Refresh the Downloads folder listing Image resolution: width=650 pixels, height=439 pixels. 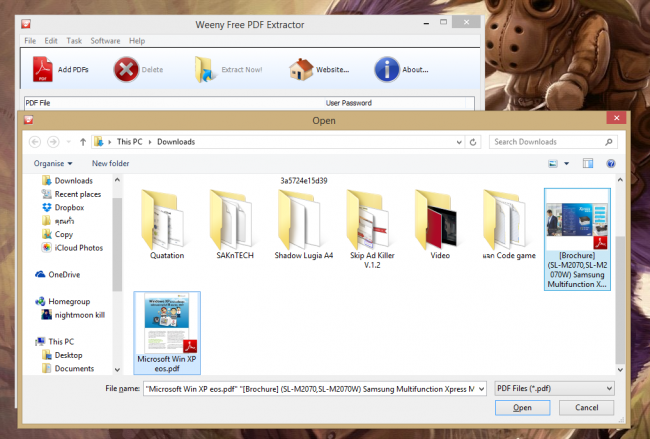473,142
